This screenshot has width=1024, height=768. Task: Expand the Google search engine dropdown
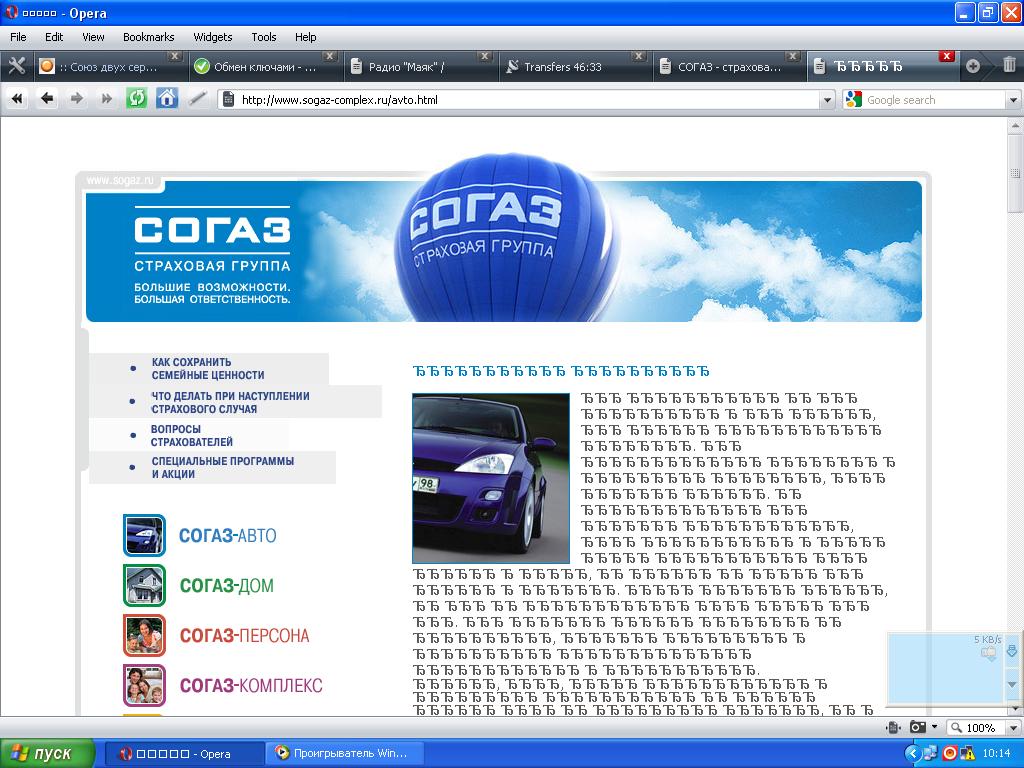[x=853, y=100]
